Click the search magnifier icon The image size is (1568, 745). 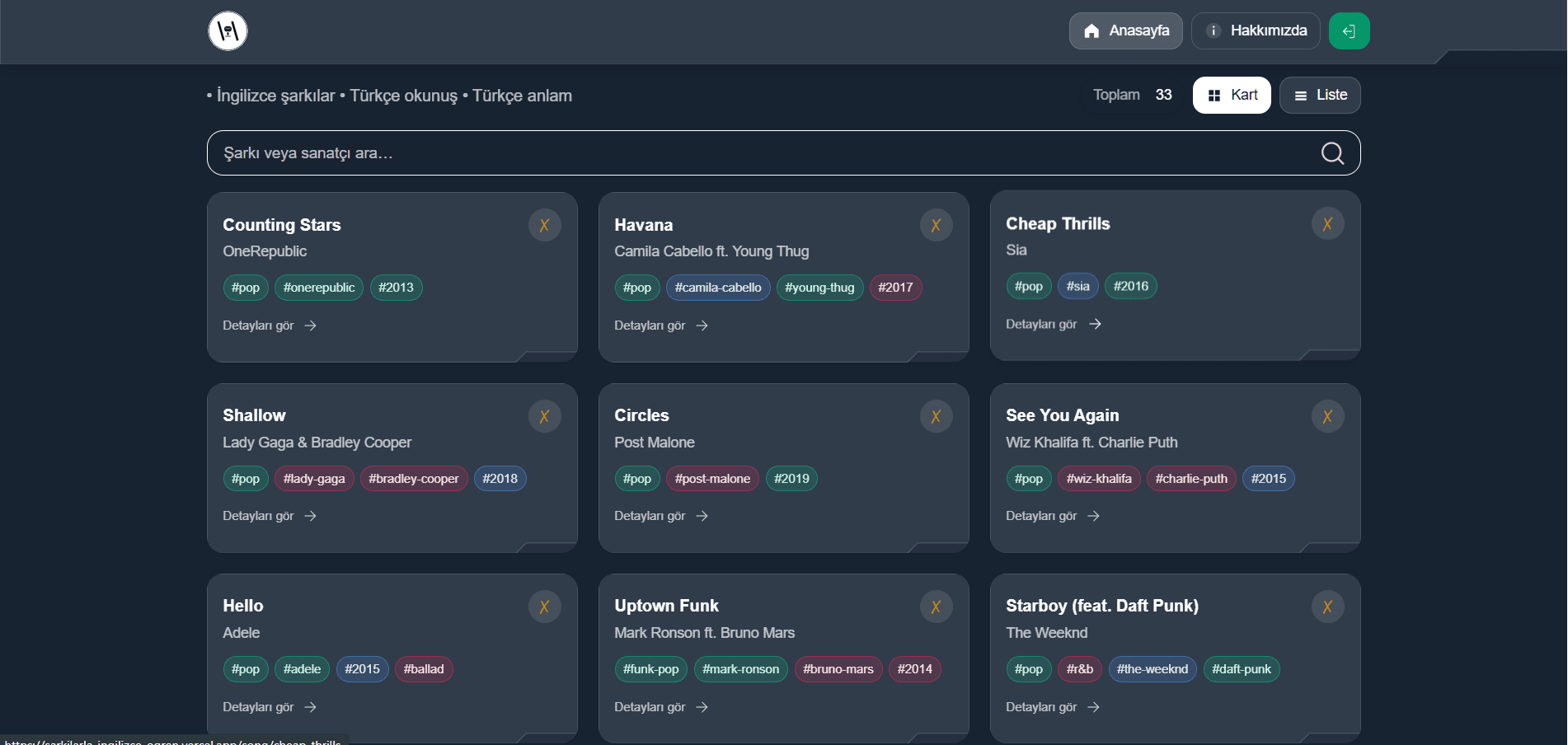pyautogui.click(x=1332, y=153)
